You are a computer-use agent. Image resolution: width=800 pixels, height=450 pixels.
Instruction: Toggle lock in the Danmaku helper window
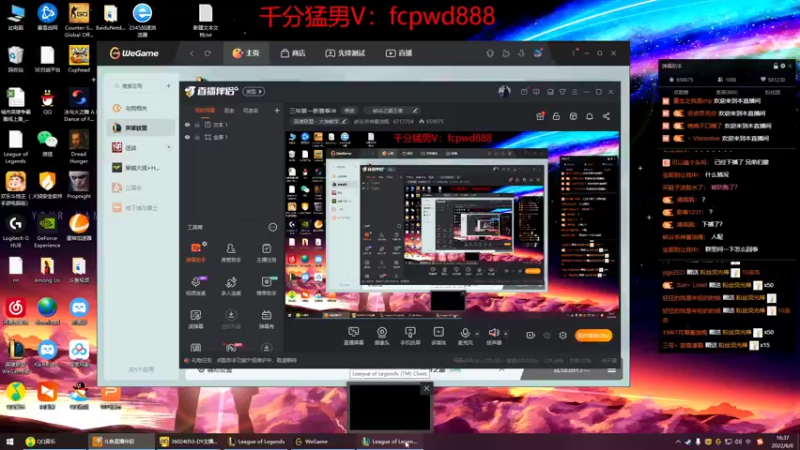click(x=776, y=66)
